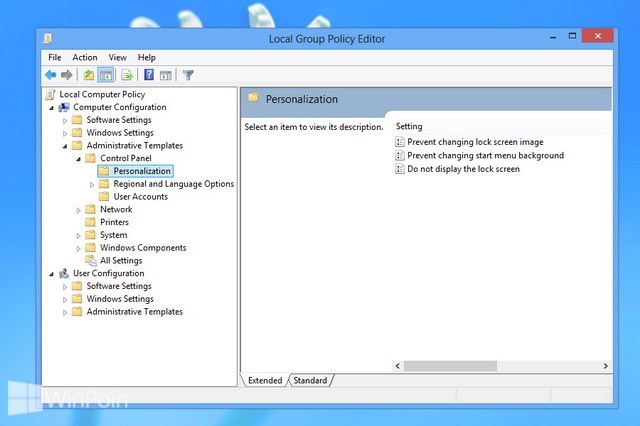640x426 pixels.
Task: Click policy icon beside Prevent changing start menu background
Action: click(x=400, y=155)
